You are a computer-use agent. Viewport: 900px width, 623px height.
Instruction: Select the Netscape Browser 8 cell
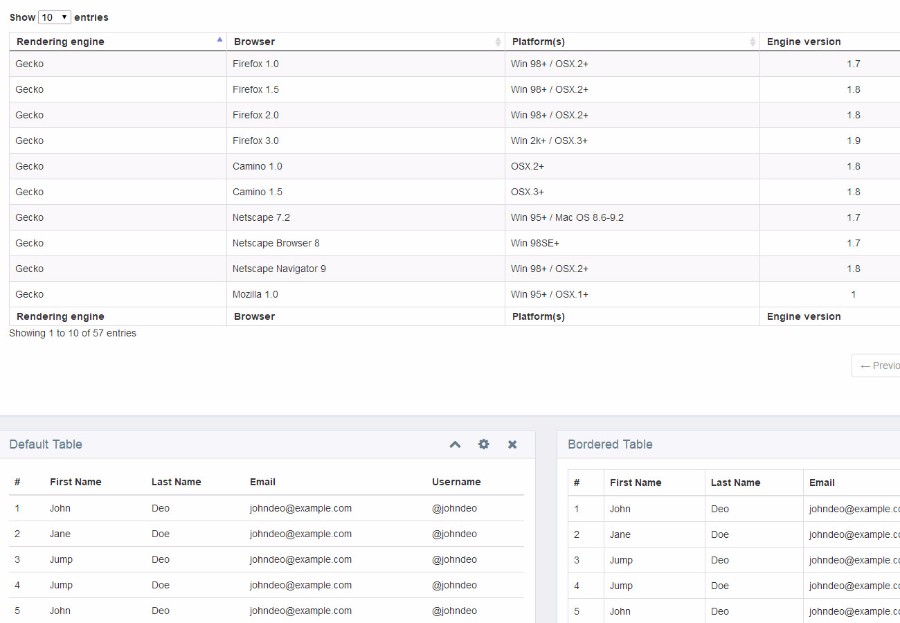click(x=366, y=243)
